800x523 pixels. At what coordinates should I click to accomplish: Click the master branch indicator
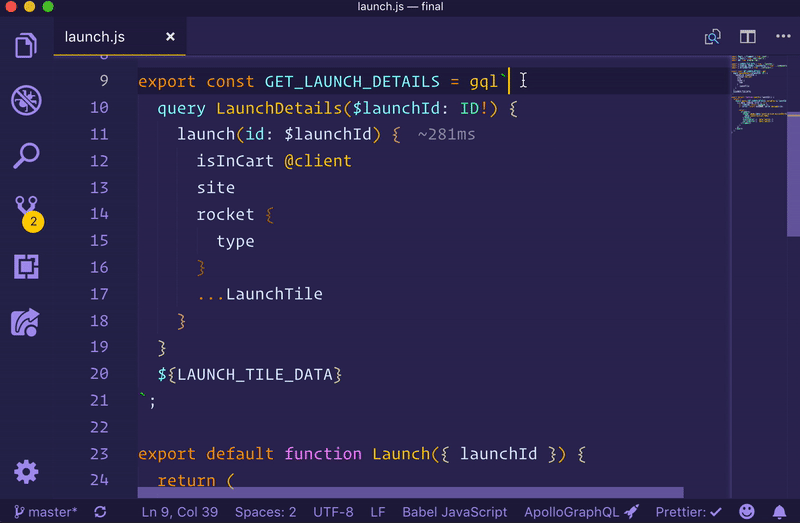click(44, 512)
